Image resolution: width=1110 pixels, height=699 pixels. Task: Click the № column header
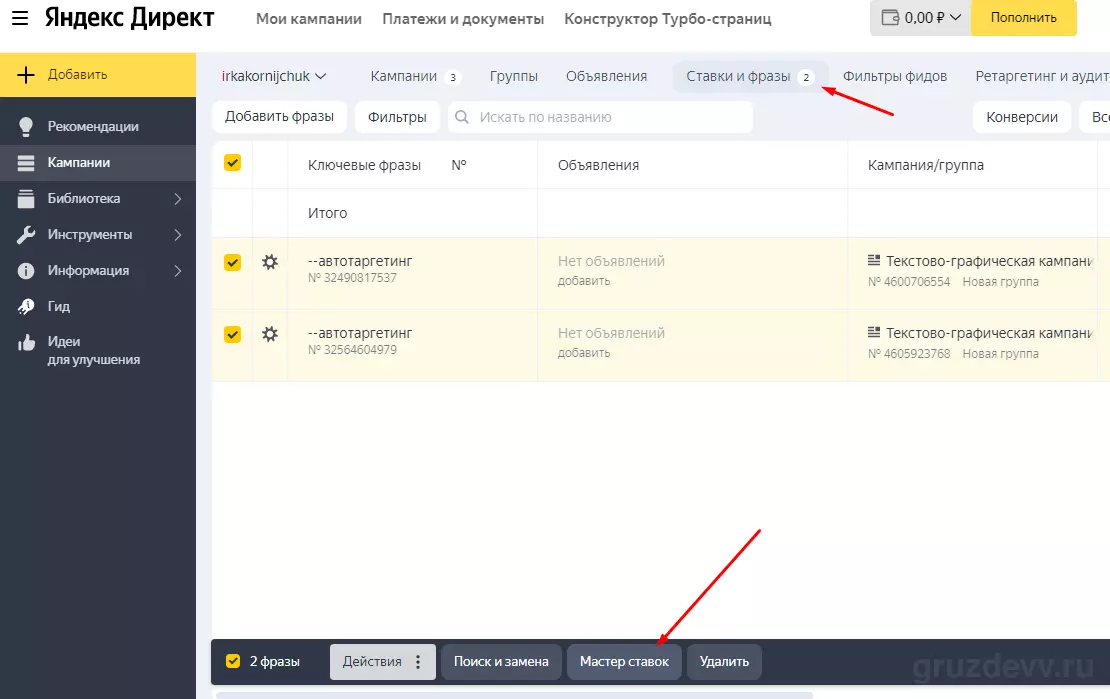click(459, 165)
